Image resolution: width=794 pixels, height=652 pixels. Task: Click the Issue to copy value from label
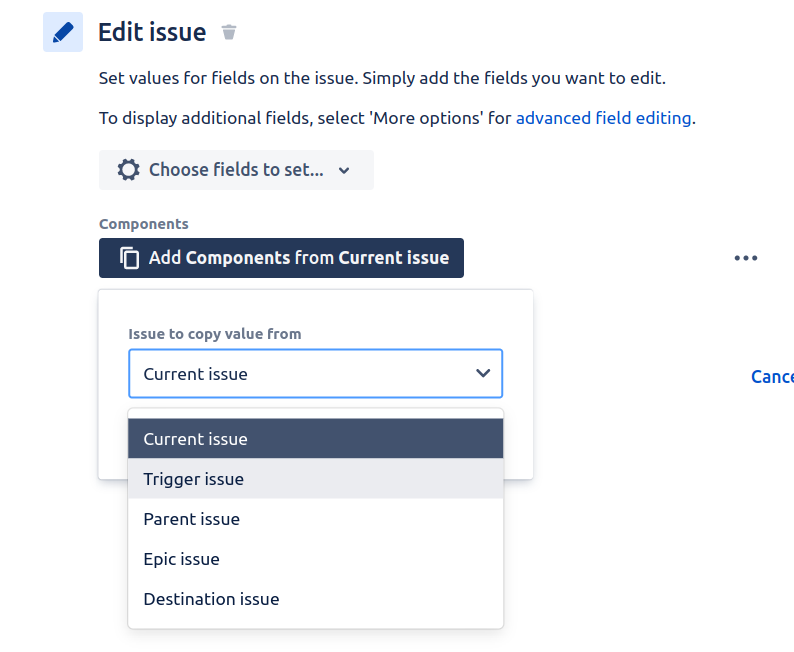pos(215,334)
